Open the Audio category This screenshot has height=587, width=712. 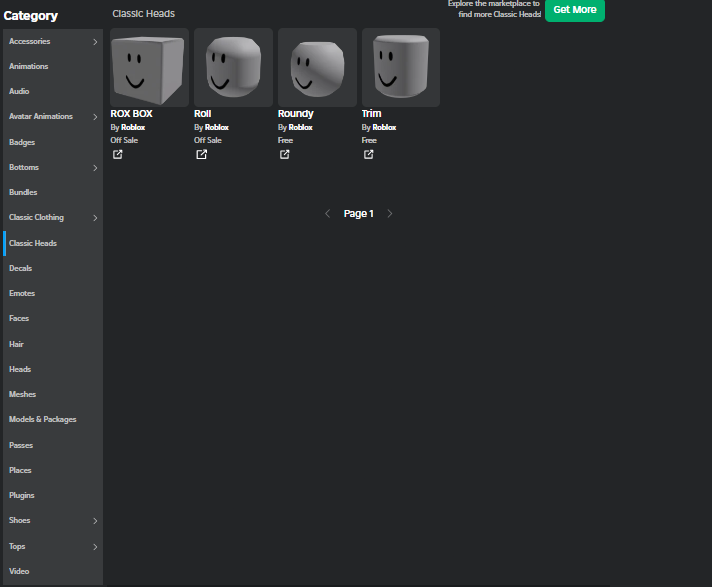click(53, 91)
